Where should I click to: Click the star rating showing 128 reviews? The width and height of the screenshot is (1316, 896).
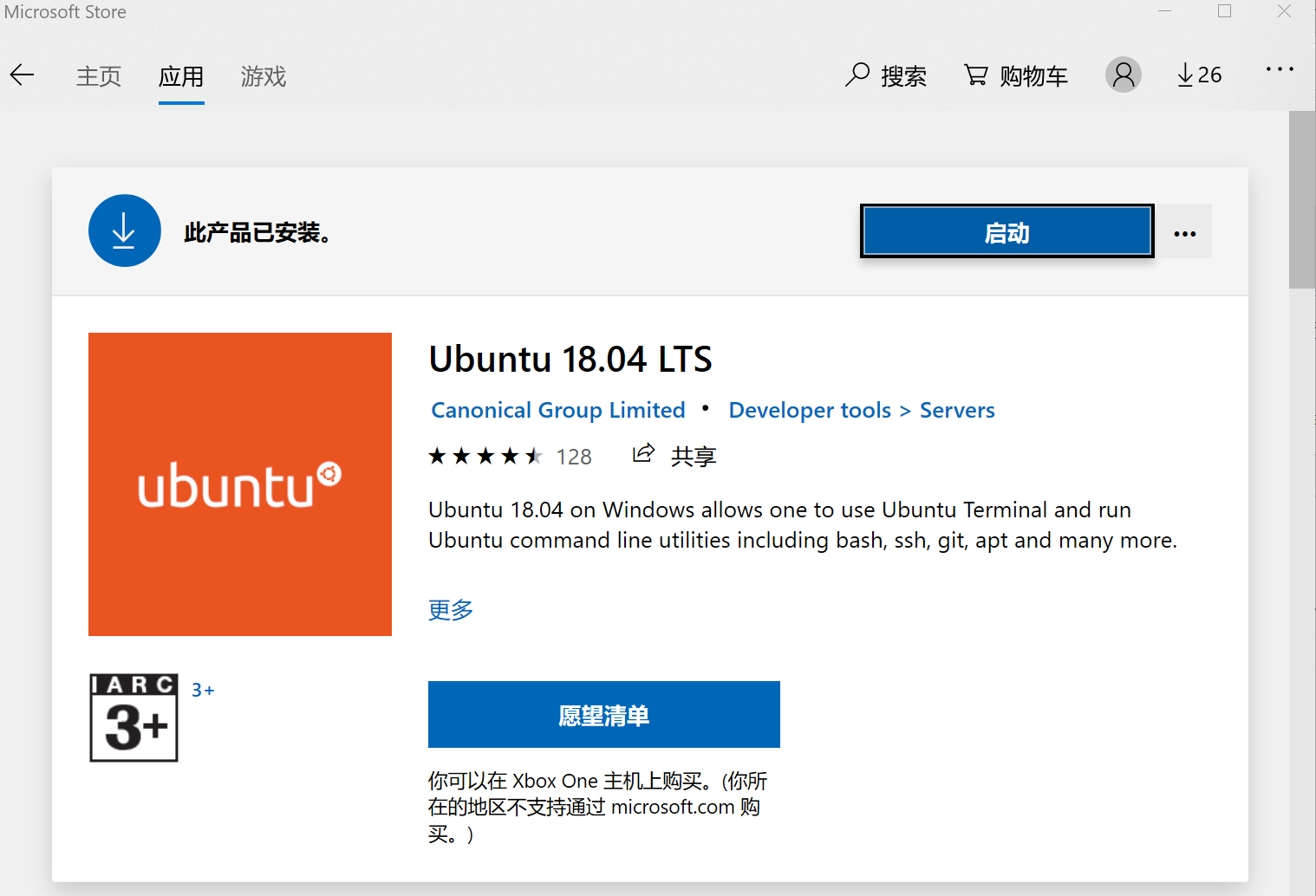[510, 455]
